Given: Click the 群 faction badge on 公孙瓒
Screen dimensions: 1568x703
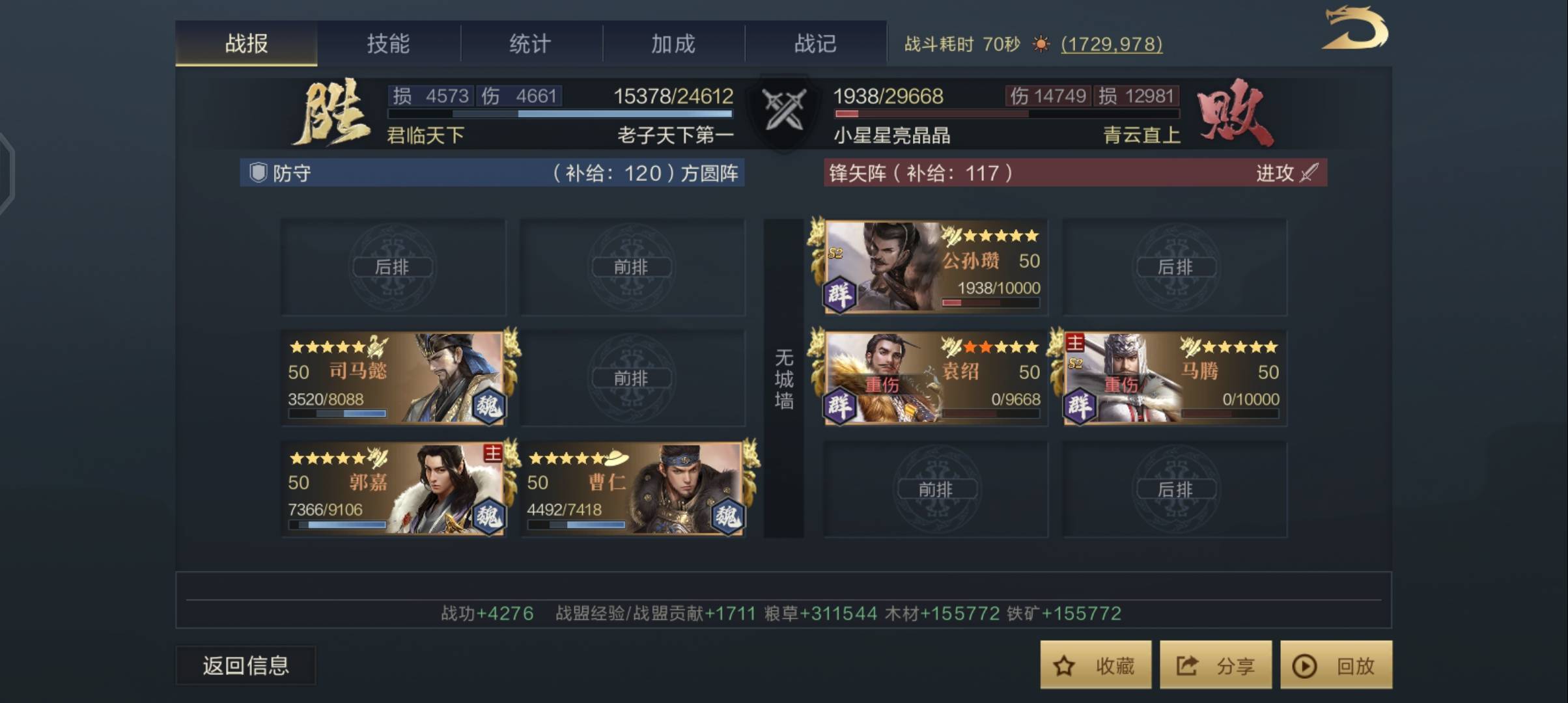Looking at the screenshot, I should click(839, 295).
